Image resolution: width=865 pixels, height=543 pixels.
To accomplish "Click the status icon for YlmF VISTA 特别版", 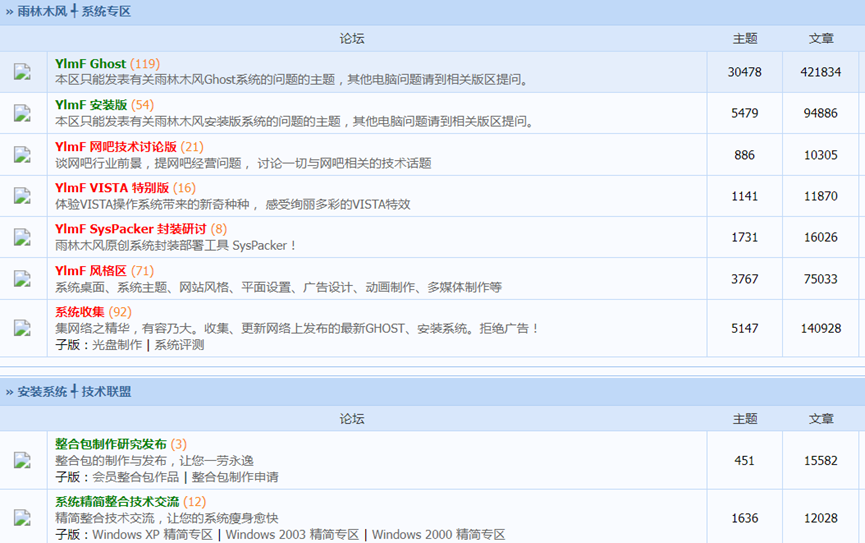I will (22, 196).
